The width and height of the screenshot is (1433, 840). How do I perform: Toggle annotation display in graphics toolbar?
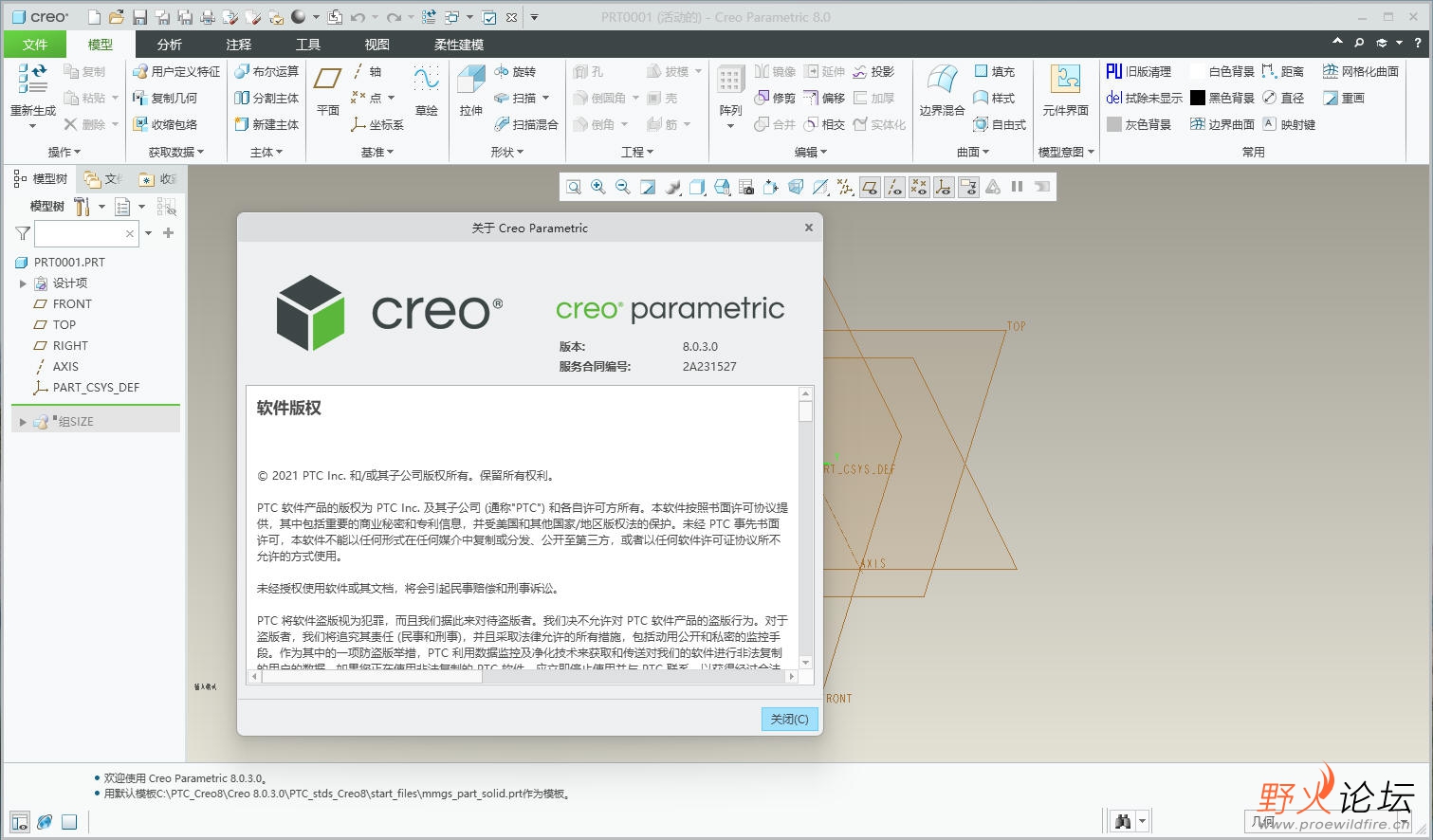pos(968,187)
